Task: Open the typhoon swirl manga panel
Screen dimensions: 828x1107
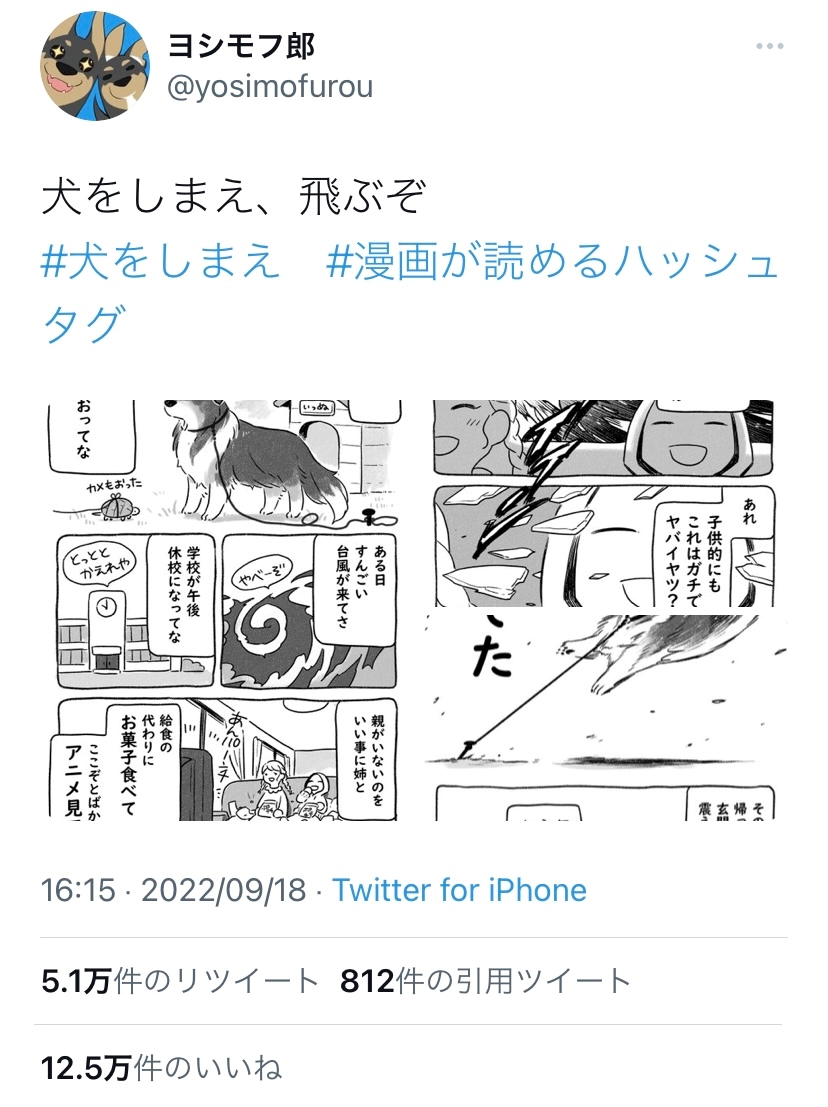Action: [309, 611]
